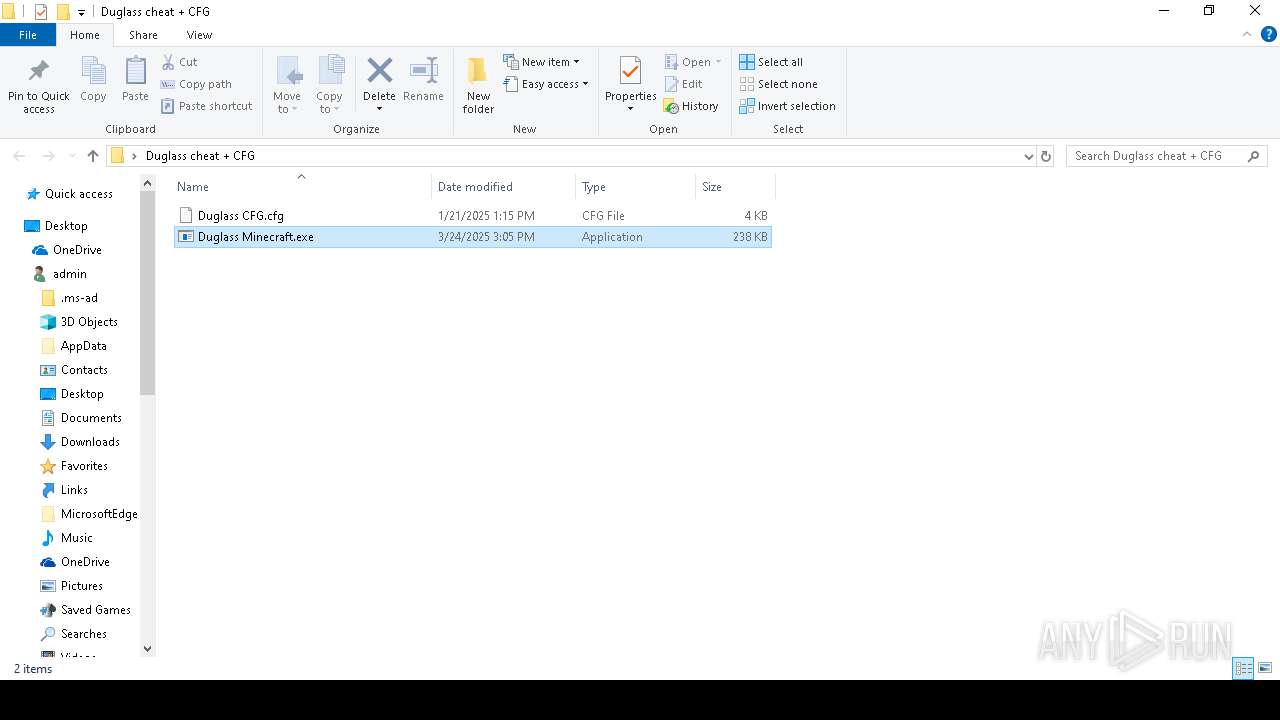Pin to Quick access in the ribbon
Image resolution: width=1280 pixels, height=720 pixels.
point(39,86)
